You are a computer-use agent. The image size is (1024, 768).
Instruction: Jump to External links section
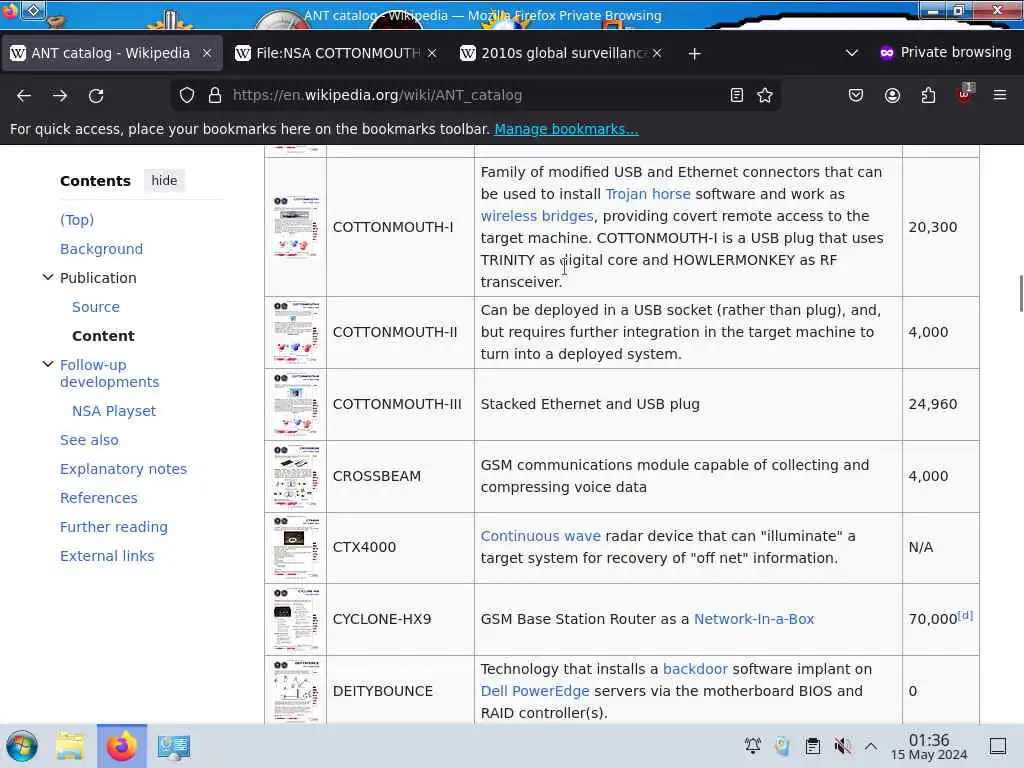107,556
